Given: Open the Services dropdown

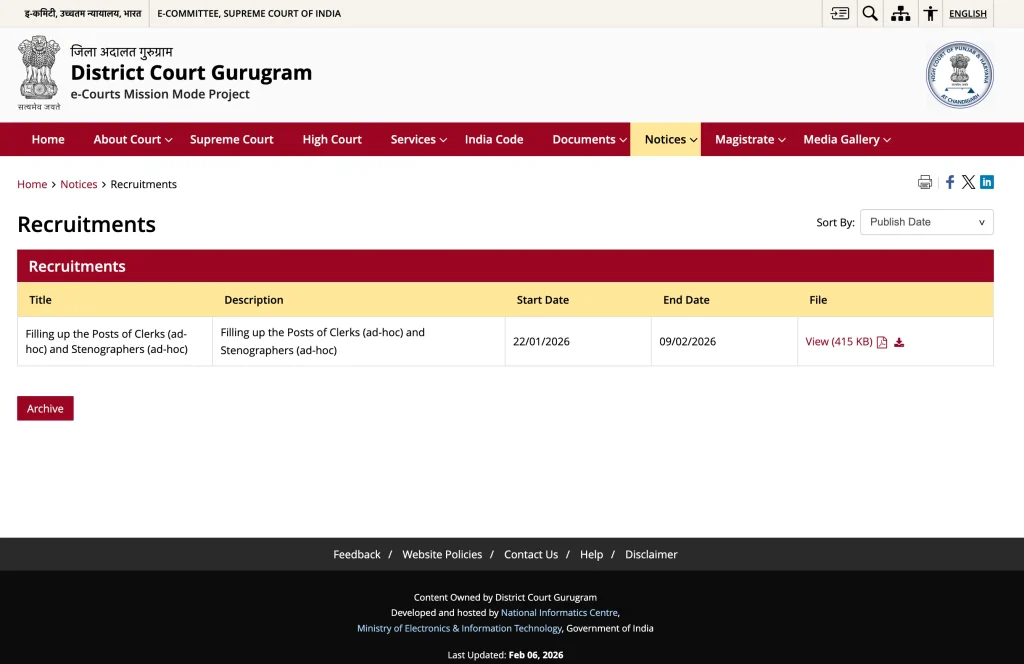Looking at the screenshot, I should tap(414, 139).
